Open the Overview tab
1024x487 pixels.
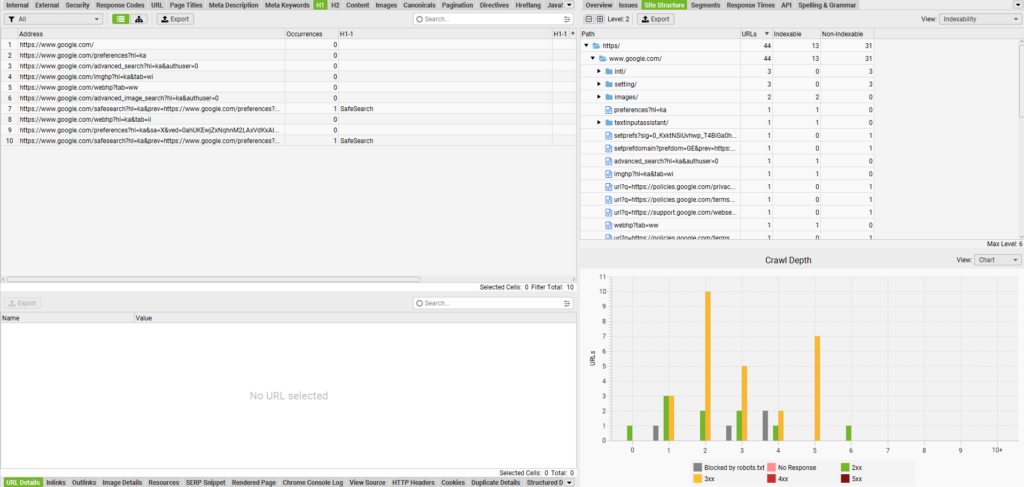coord(598,5)
